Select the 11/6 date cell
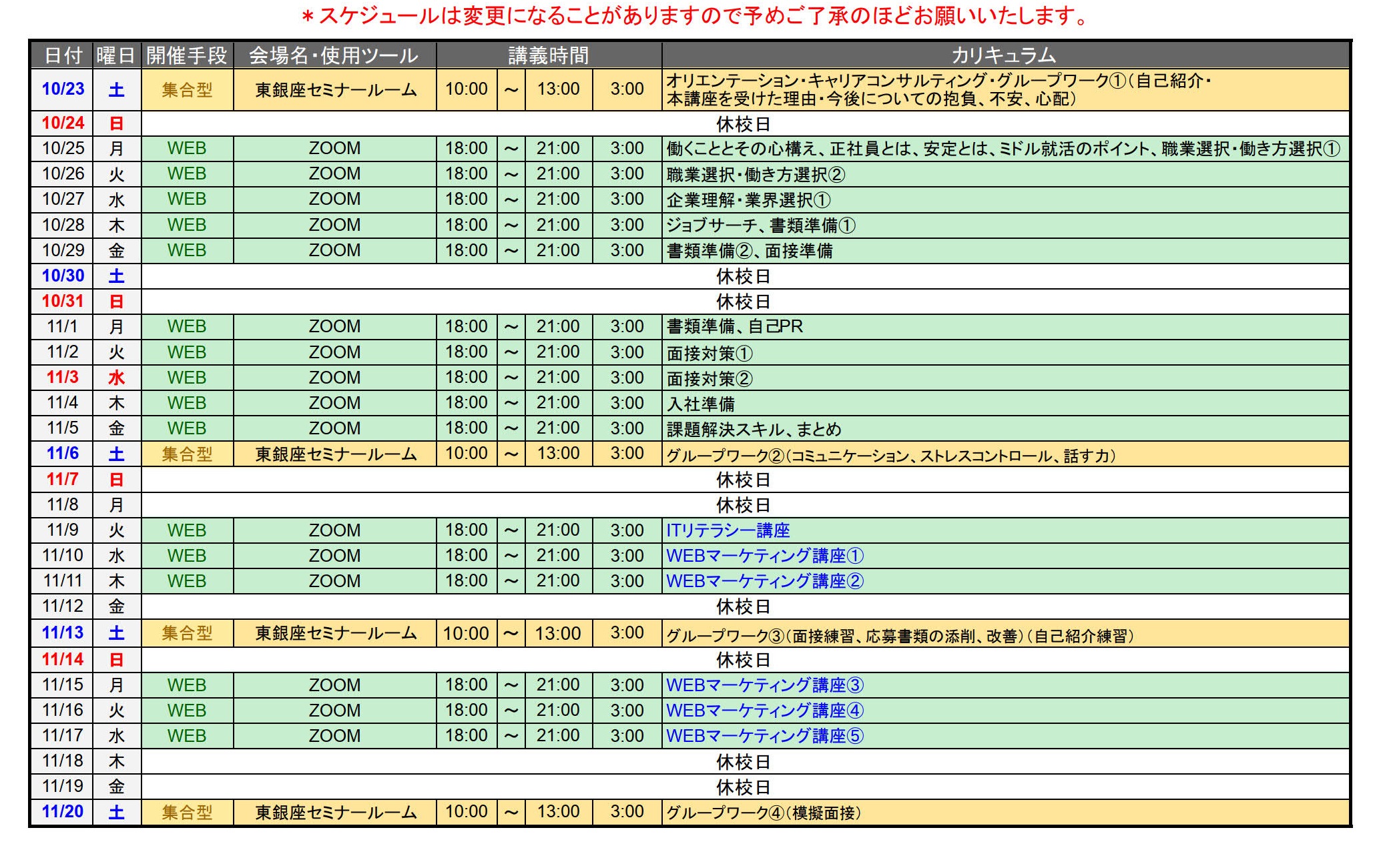 pyautogui.click(x=62, y=454)
